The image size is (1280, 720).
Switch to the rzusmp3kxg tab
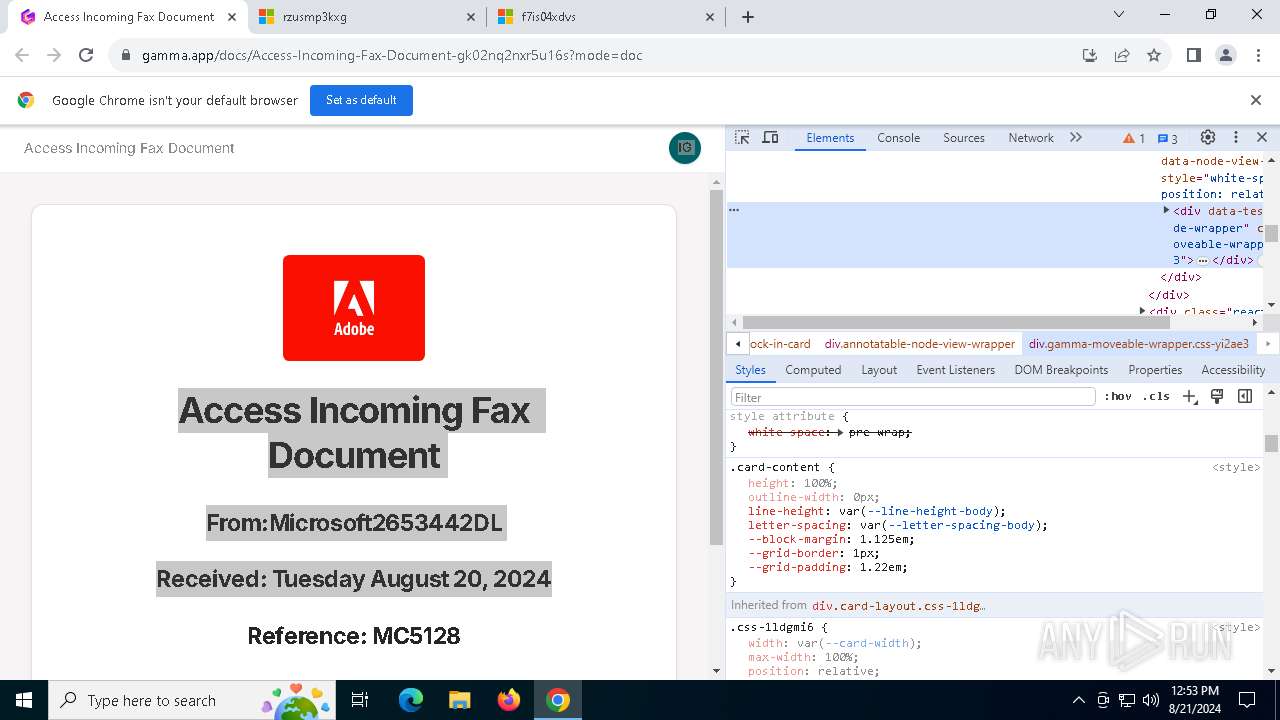pos(367,17)
